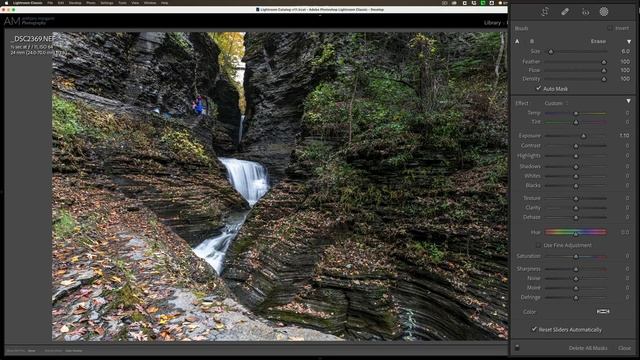Open the Color swatch picker box

pos(603,311)
